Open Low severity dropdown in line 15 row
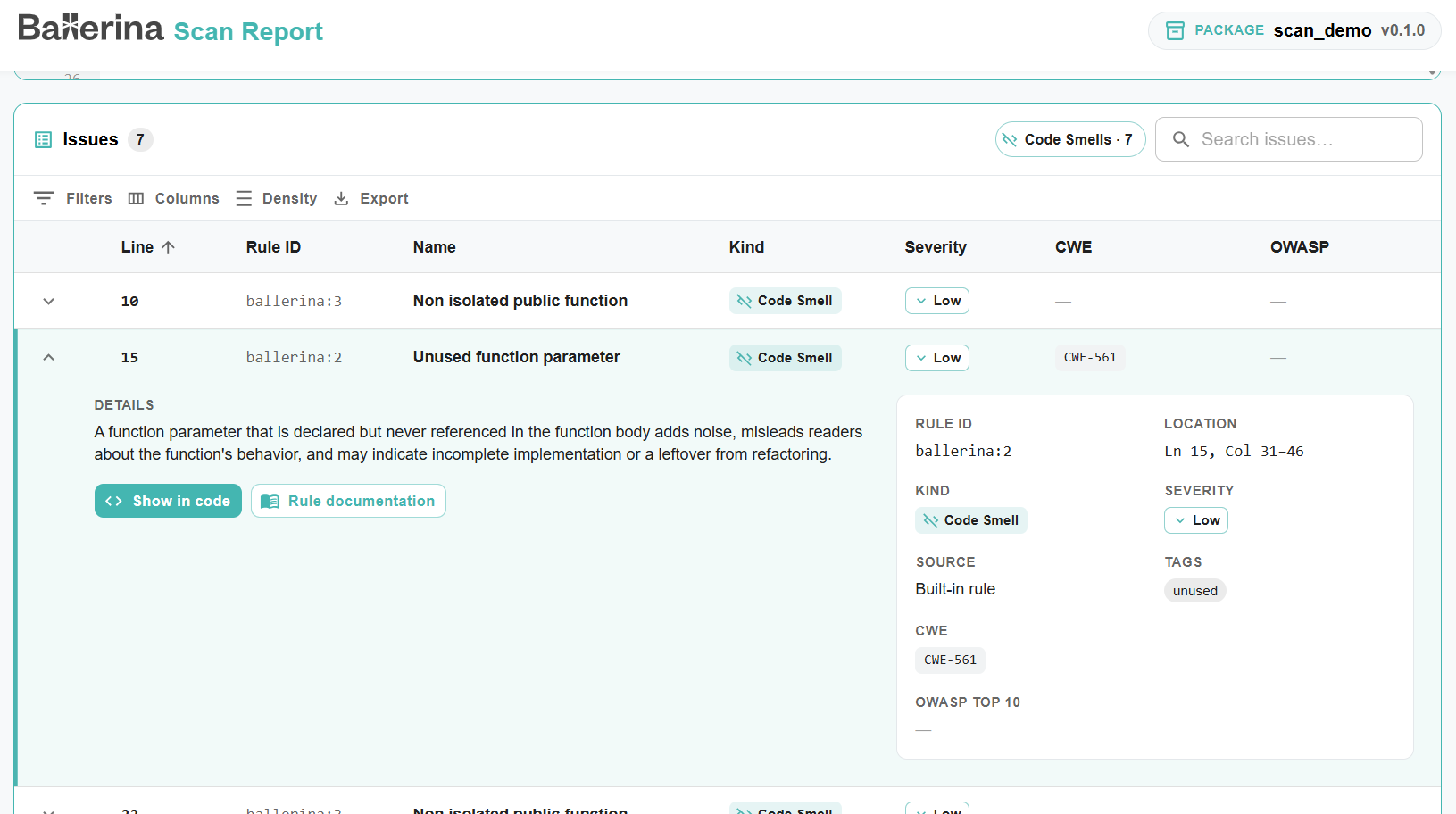Viewport: 1456px width, 814px height. pyautogui.click(x=937, y=358)
